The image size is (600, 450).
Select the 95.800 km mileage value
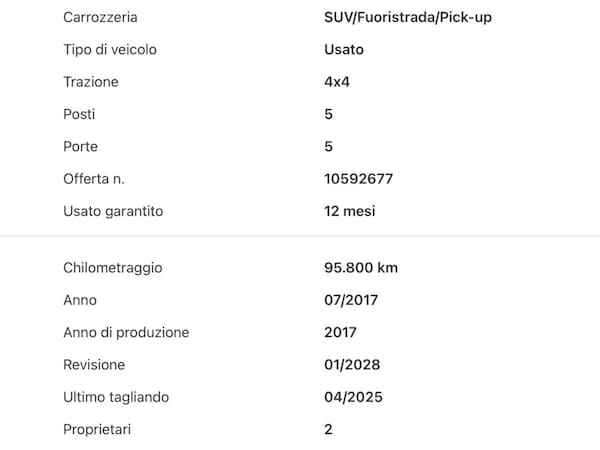click(361, 268)
